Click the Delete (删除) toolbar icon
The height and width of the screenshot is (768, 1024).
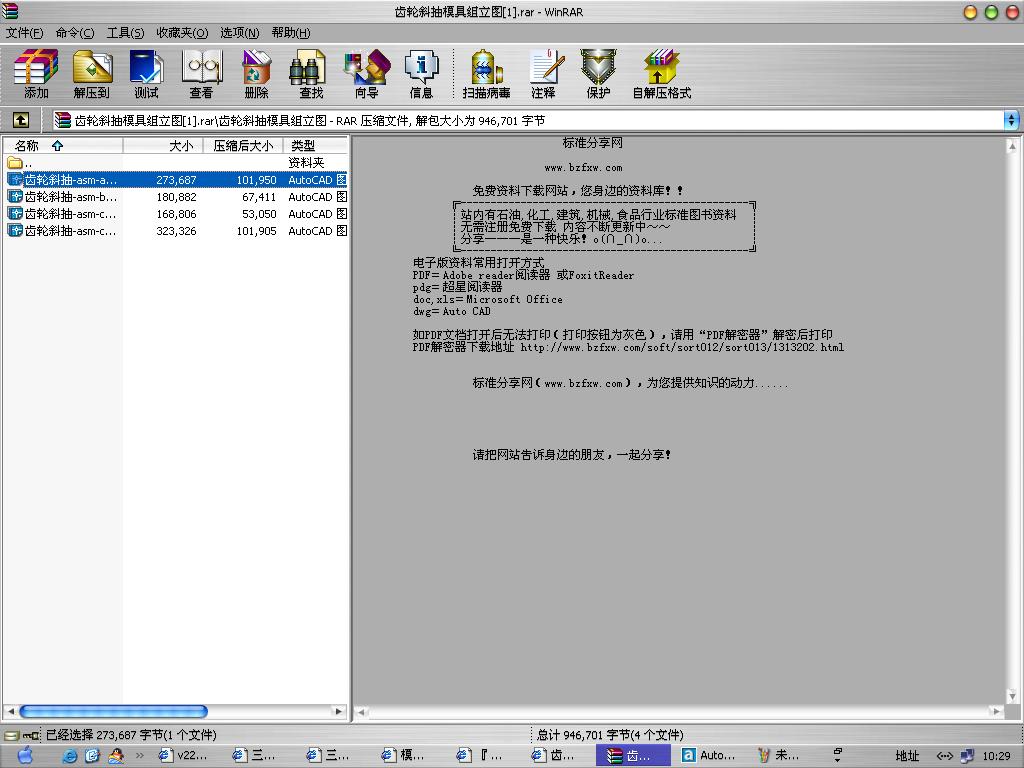pos(257,73)
